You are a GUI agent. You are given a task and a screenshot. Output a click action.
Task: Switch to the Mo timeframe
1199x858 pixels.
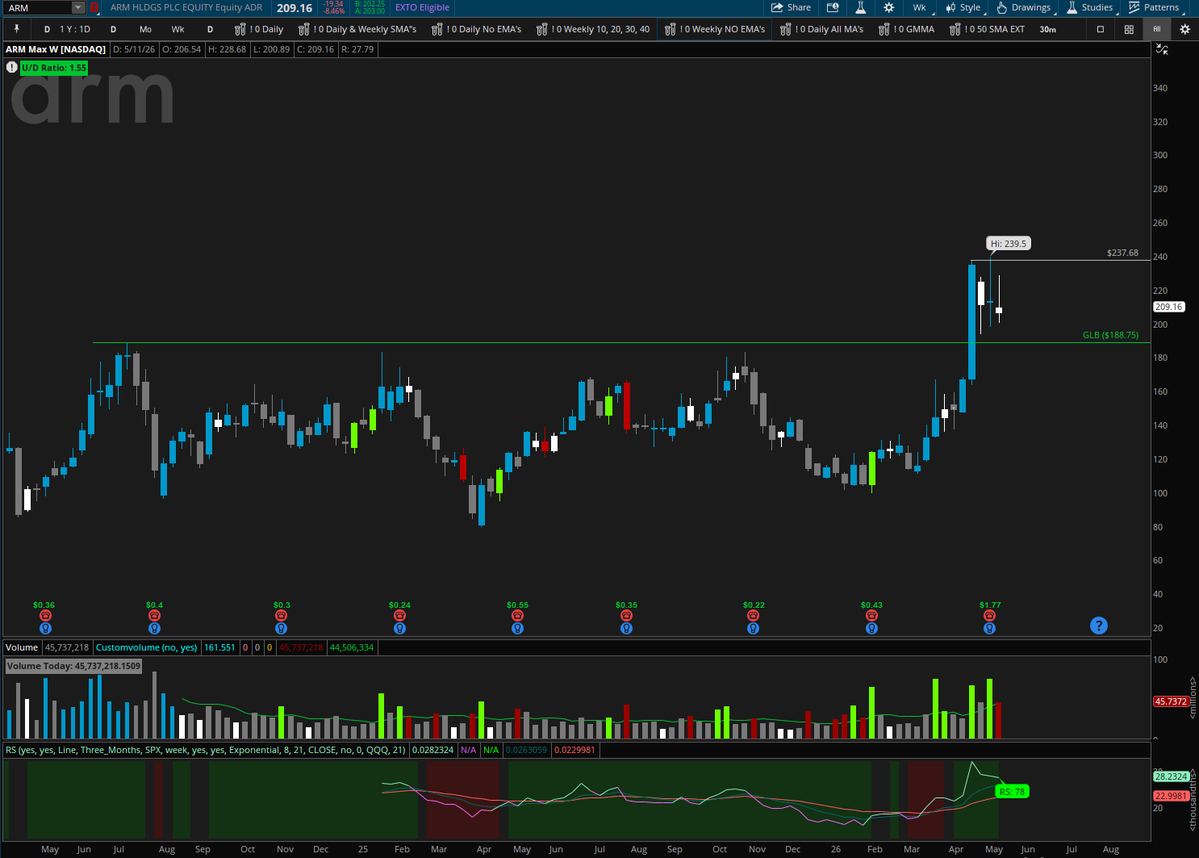[145, 29]
